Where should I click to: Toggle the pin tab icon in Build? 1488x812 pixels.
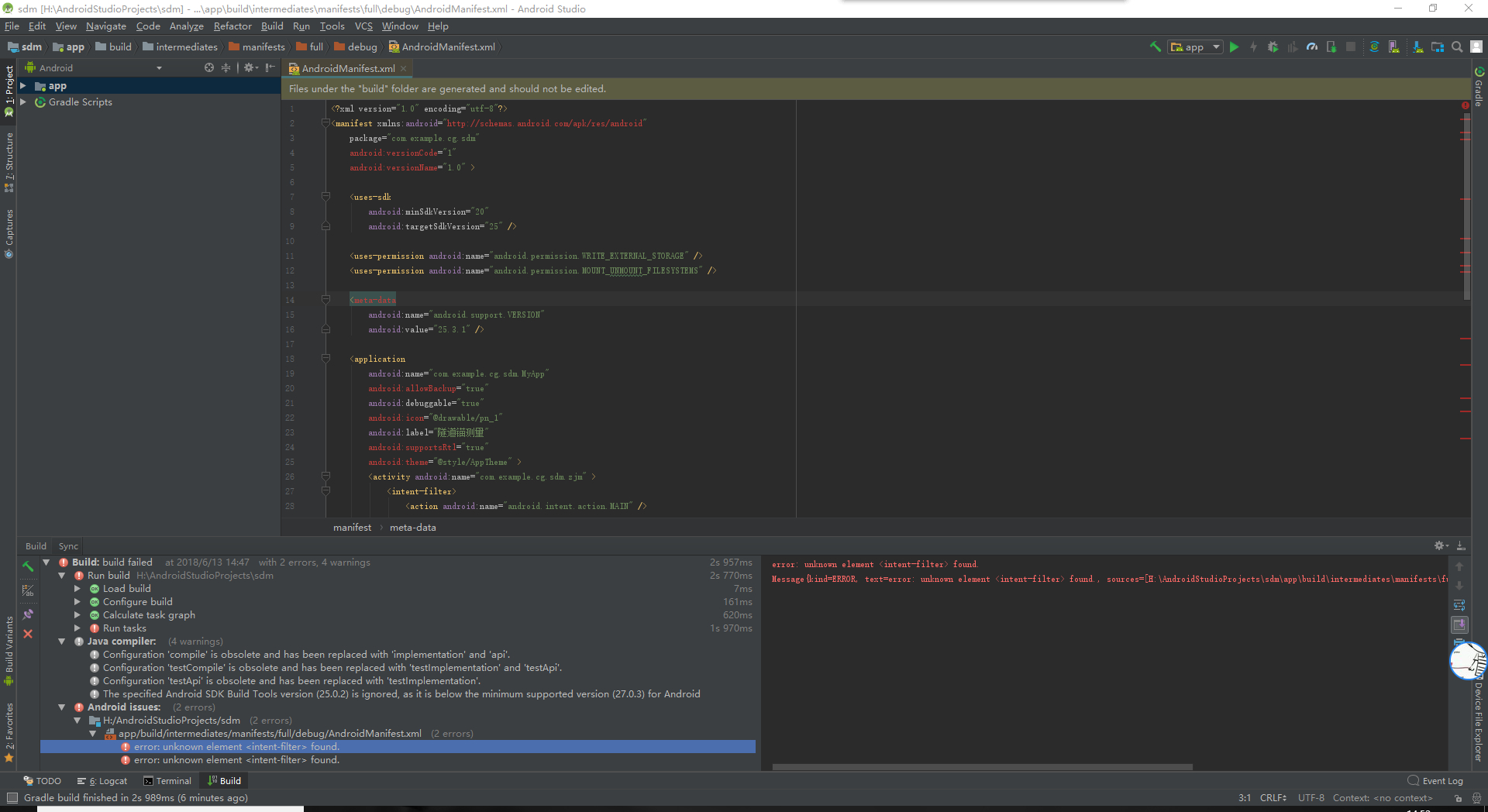[28, 614]
